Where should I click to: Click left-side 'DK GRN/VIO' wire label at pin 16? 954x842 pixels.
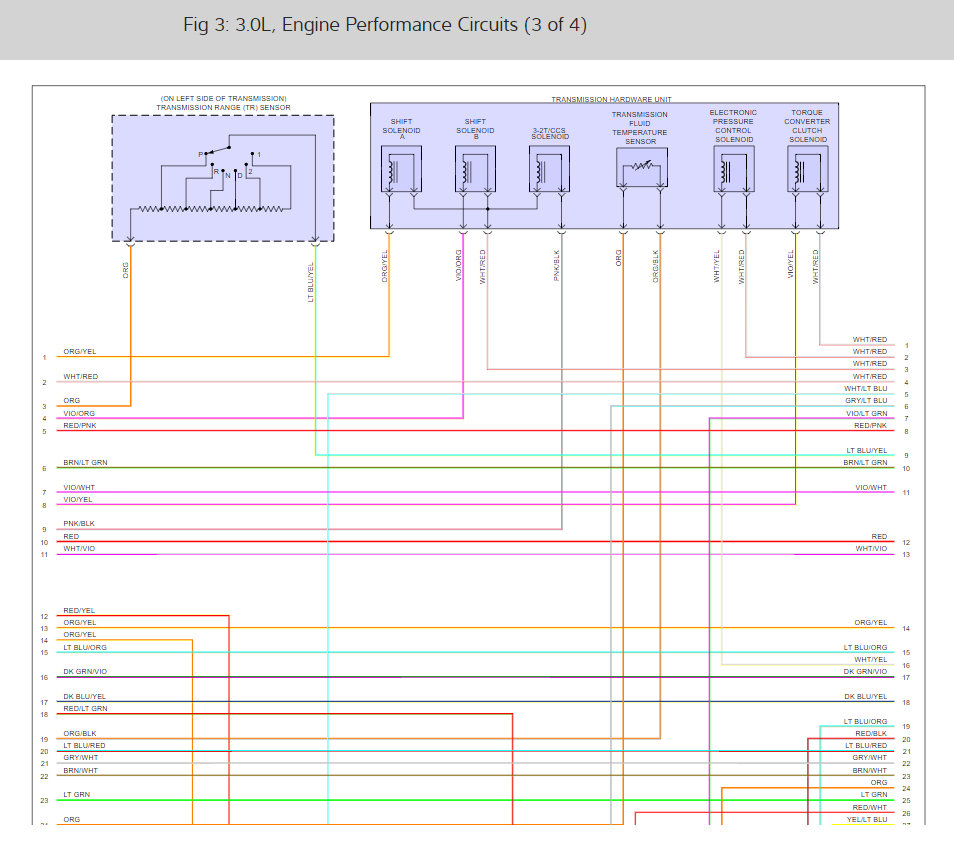point(85,672)
